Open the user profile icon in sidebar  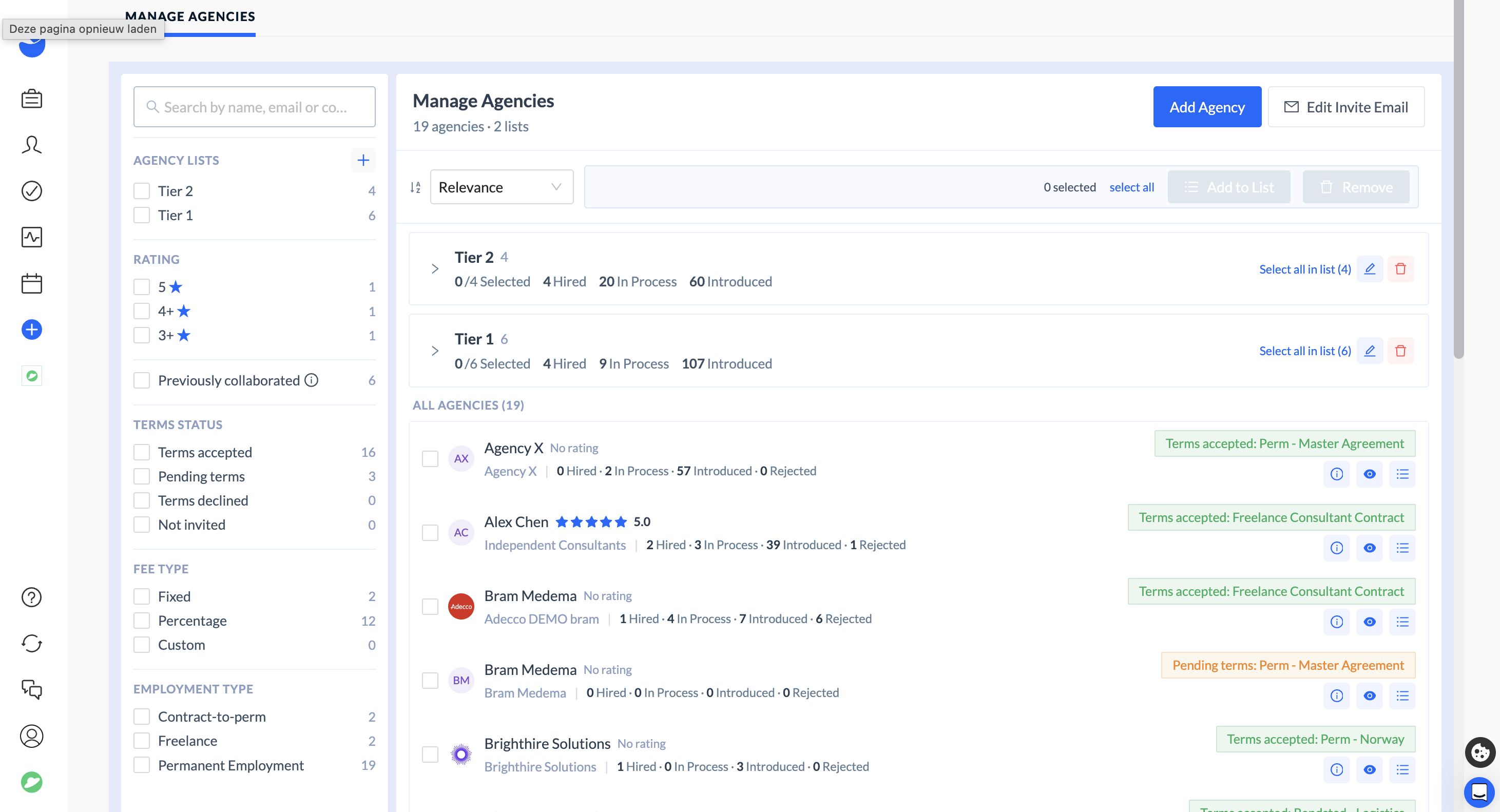coord(31,736)
